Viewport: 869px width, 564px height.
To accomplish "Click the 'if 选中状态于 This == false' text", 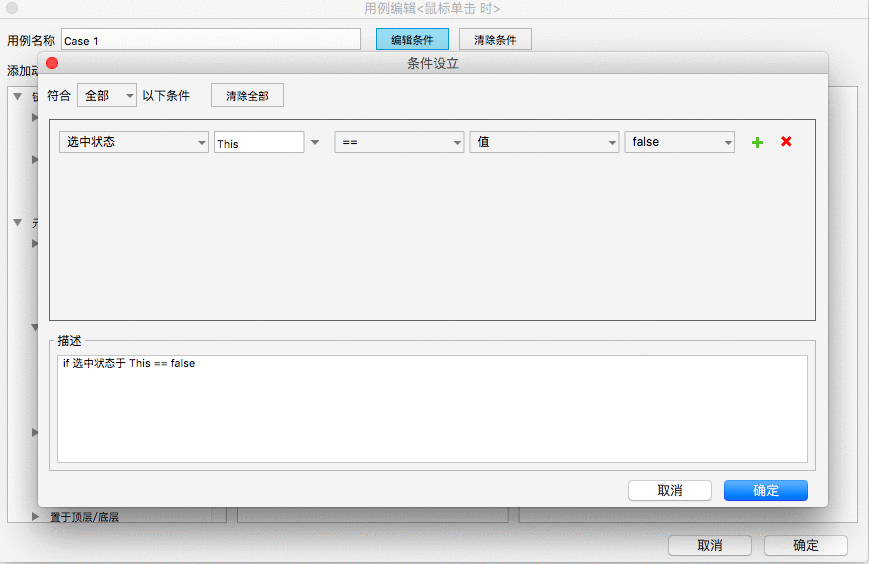I will tap(129, 363).
